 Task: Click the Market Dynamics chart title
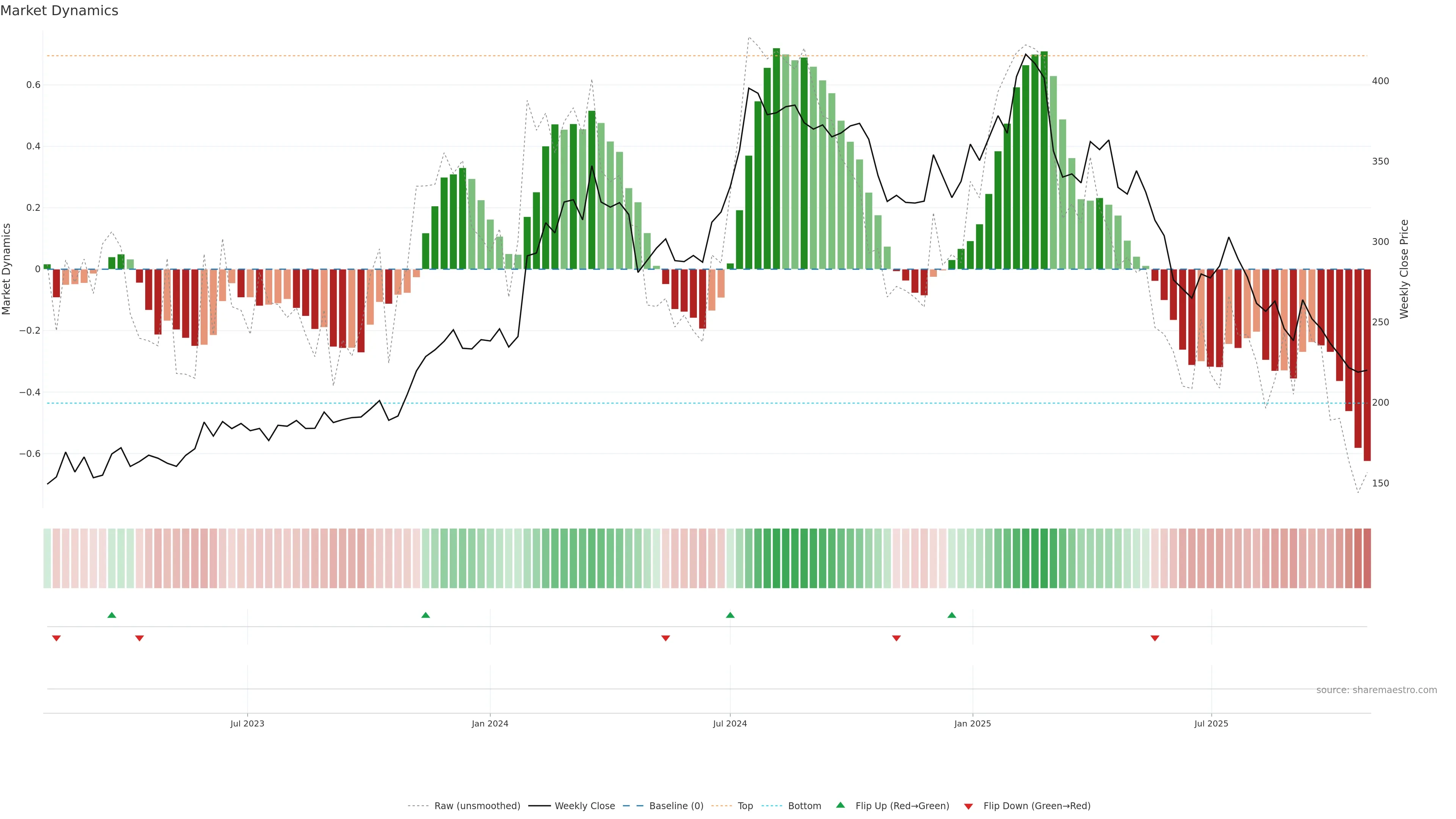pyautogui.click(x=60, y=11)
